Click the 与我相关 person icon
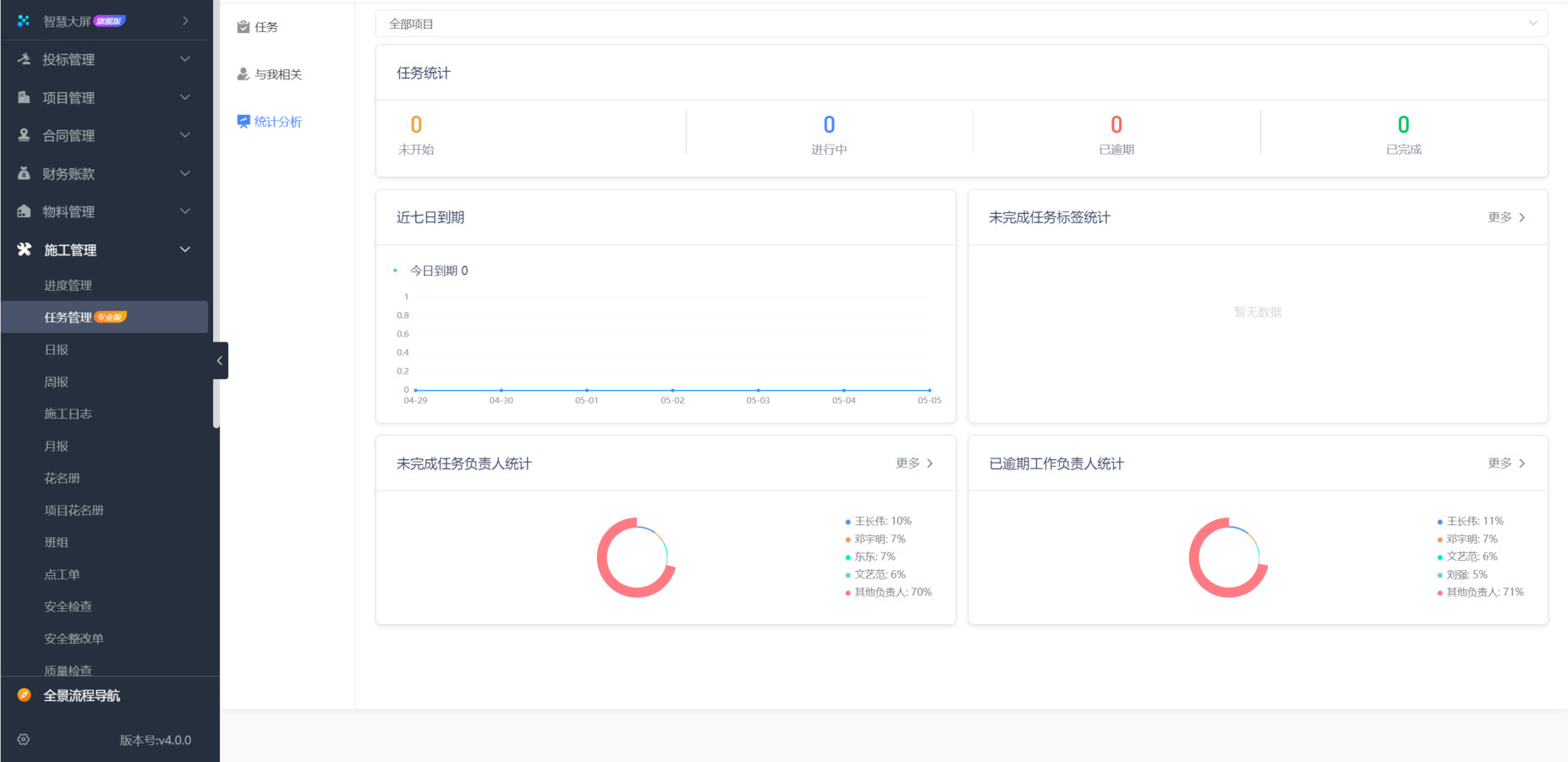This screenshot has width=1568, height=762. click(x=243, y=74)
